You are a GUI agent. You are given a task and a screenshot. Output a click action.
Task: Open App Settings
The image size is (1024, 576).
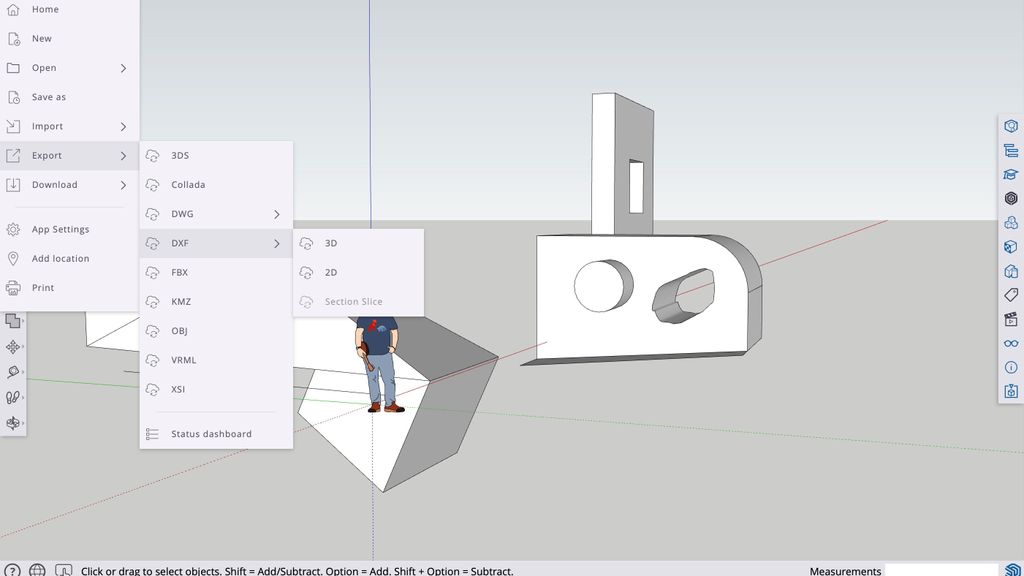67,228
